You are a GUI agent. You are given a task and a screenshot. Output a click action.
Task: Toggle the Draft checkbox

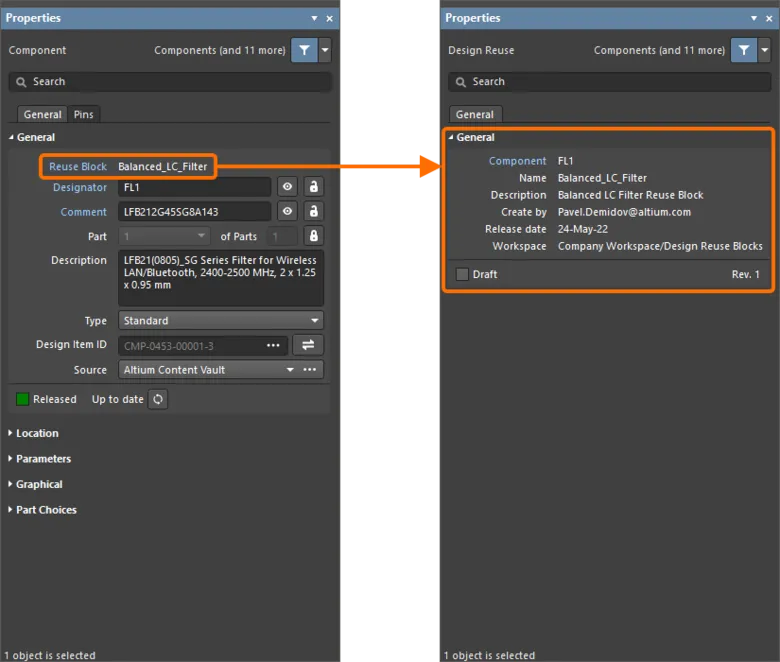point(462,274)
